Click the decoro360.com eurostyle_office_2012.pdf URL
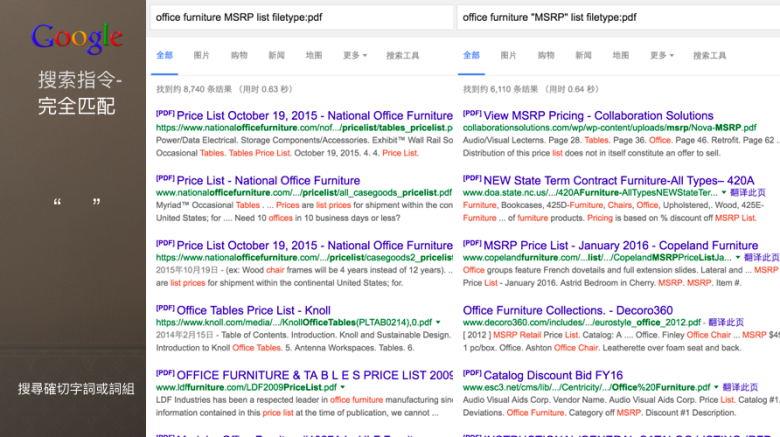The image size is (780, 437). (582, 322)
